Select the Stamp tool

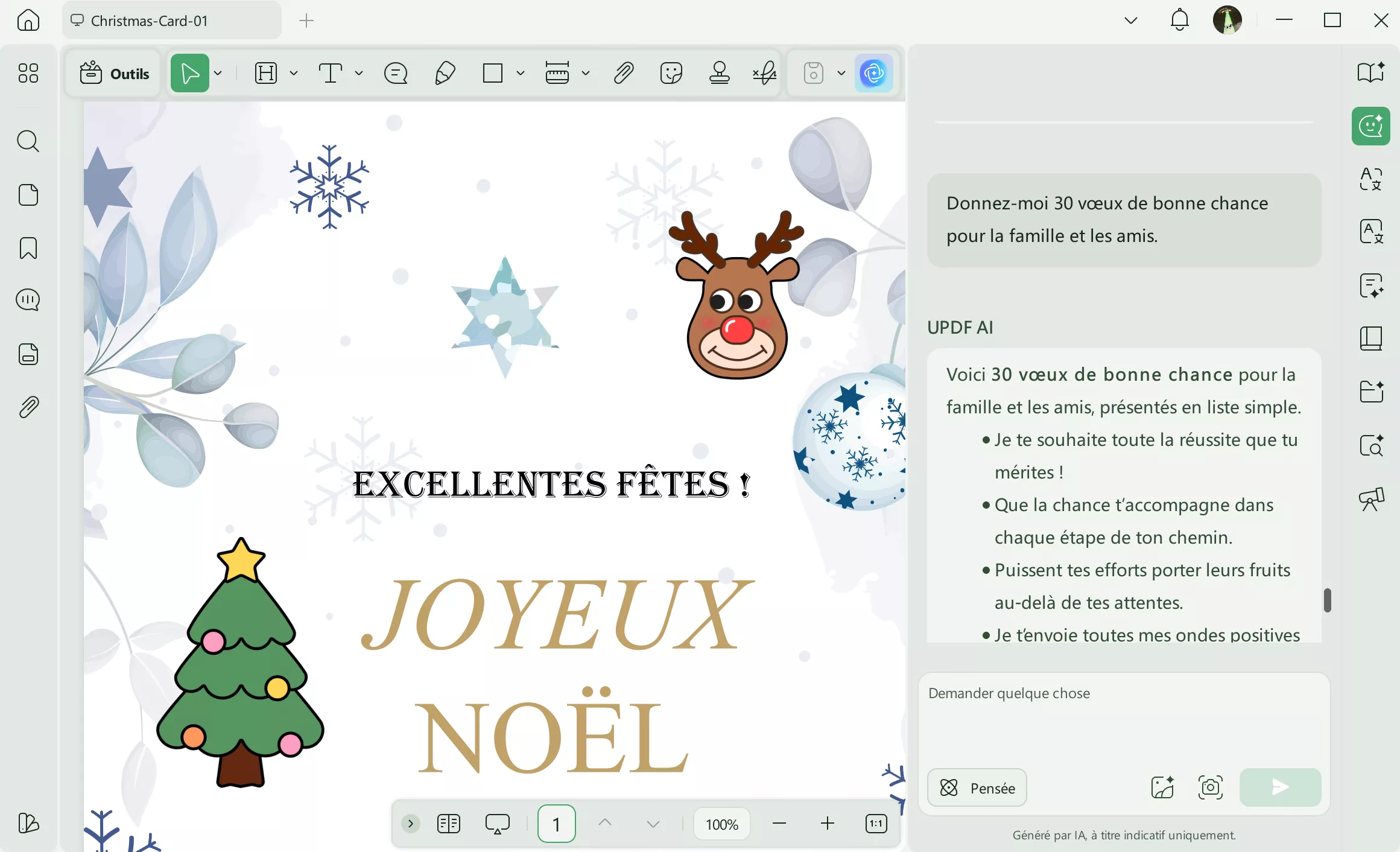(720, 73)
